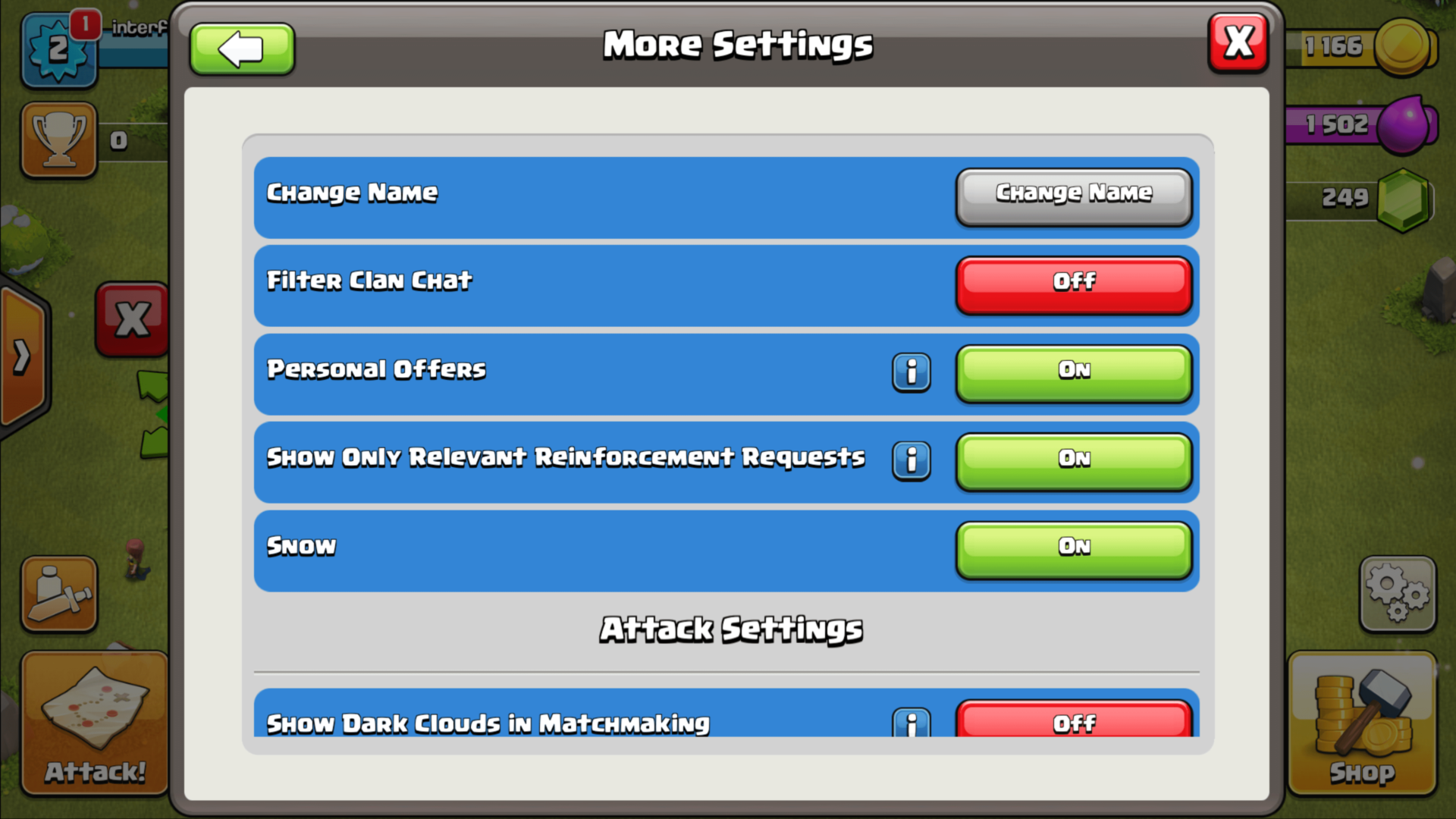
Task: Enable Show Dark Clouds in Matchmaking
Action: pyautogui.click(x=1074, y=719)
